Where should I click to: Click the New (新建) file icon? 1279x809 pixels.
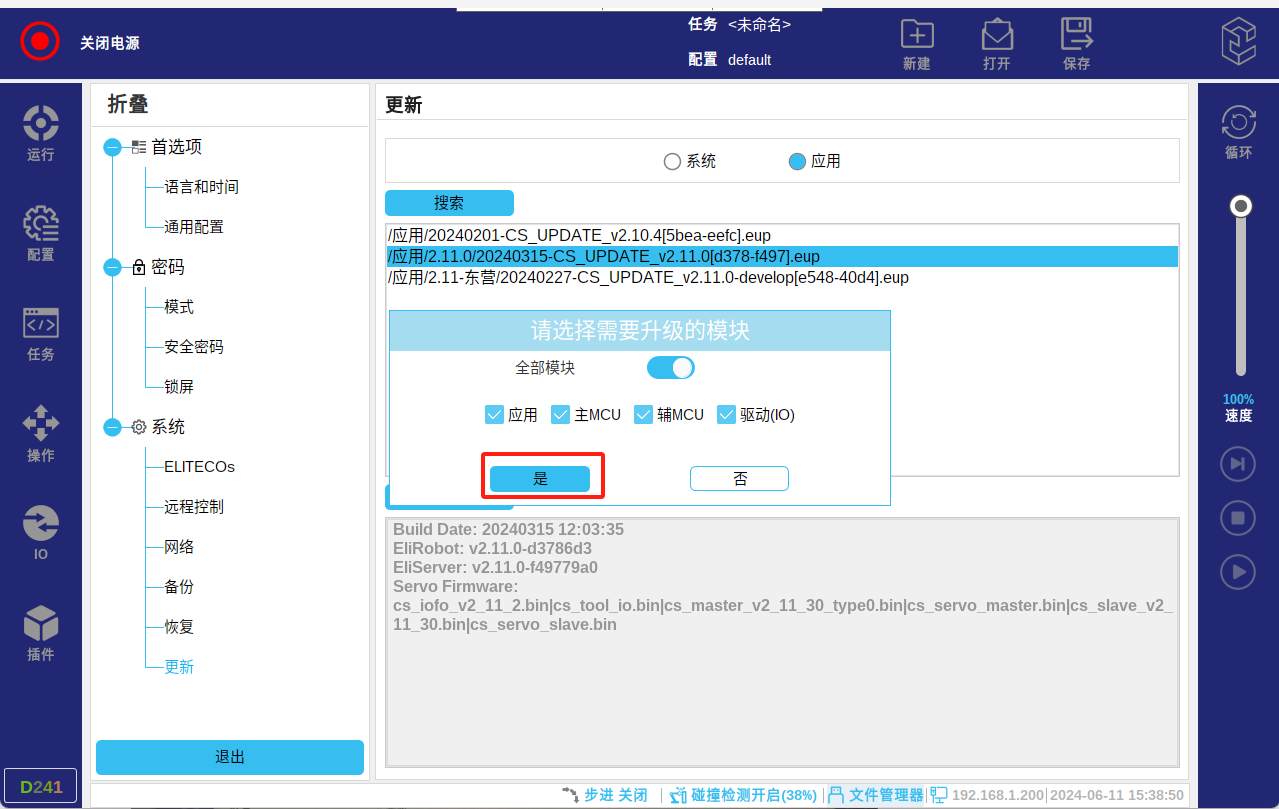point(916,44)
